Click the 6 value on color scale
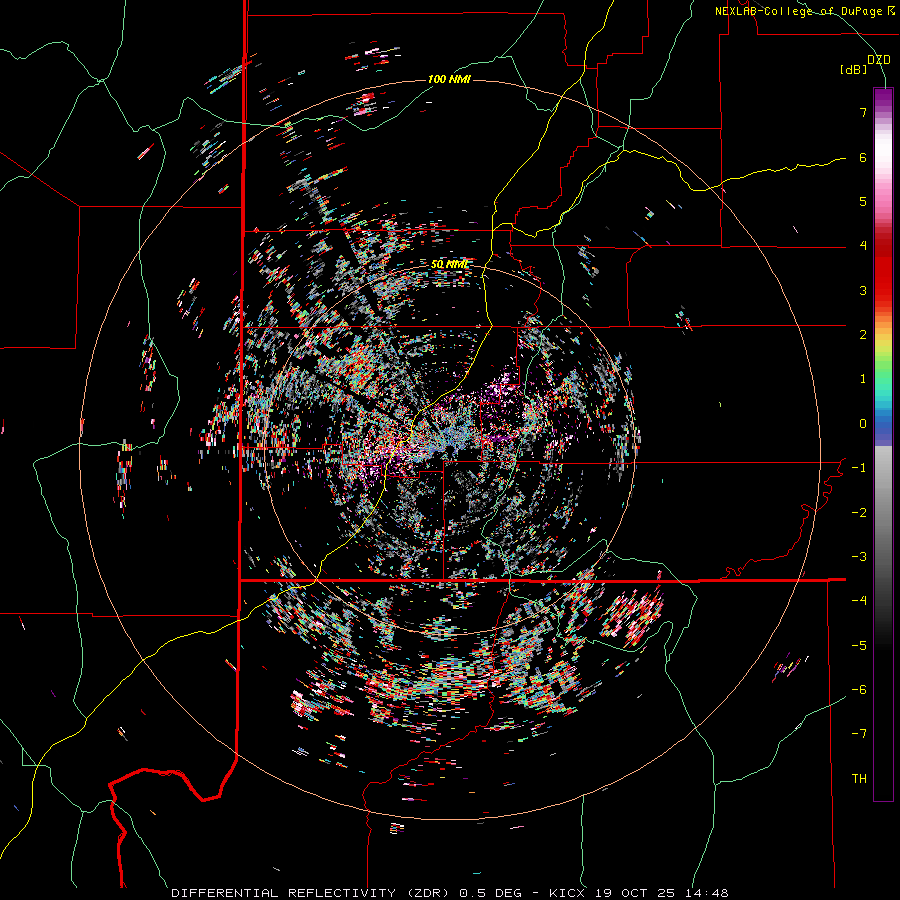This screenshot has height=900, width=900. (863, 157)
